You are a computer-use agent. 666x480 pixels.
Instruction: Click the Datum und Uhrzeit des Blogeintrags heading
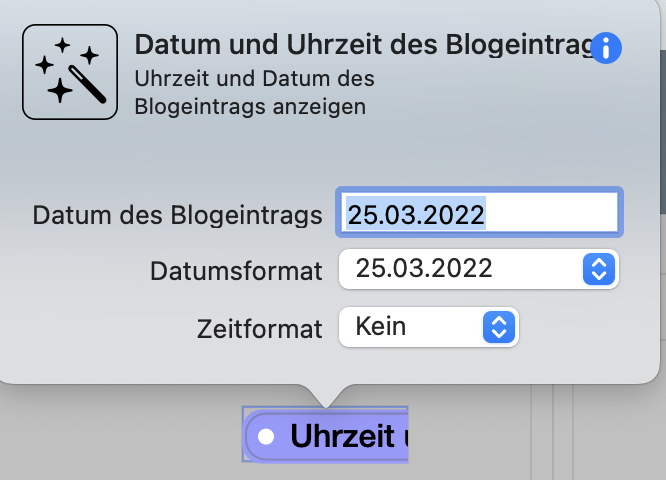(x=364, y=44)
